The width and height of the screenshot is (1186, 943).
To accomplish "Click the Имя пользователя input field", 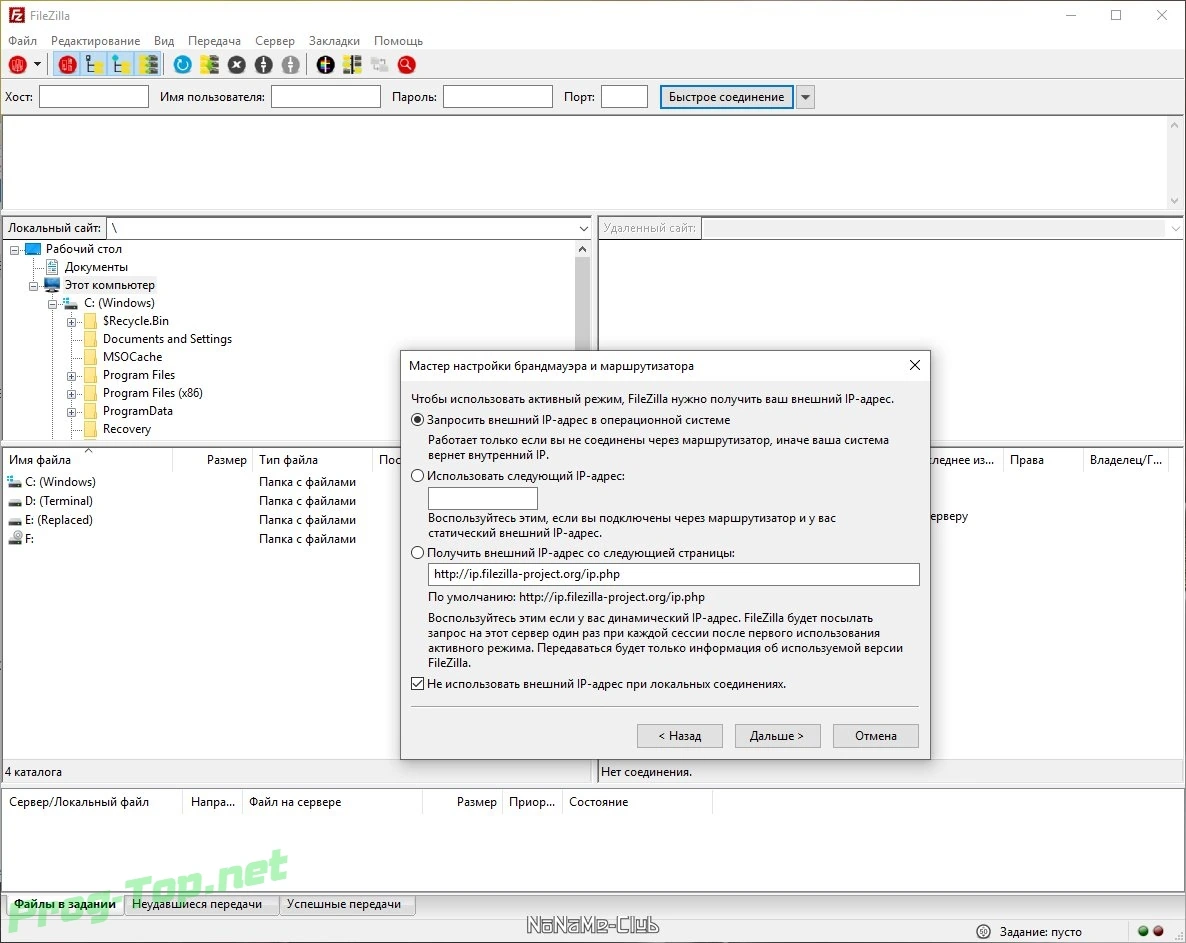I will (326, 97).
